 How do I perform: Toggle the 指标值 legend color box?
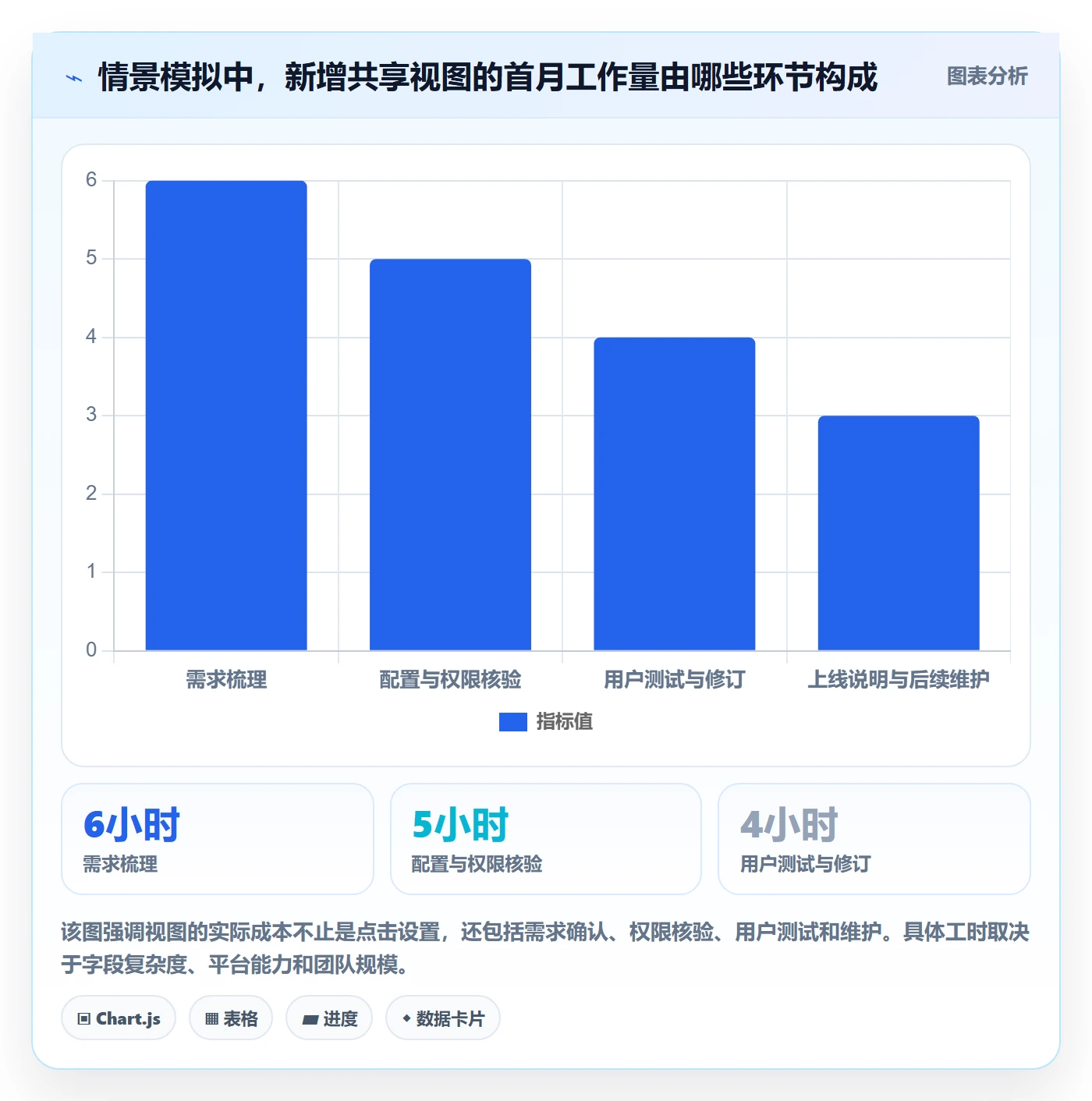point(512,722)
